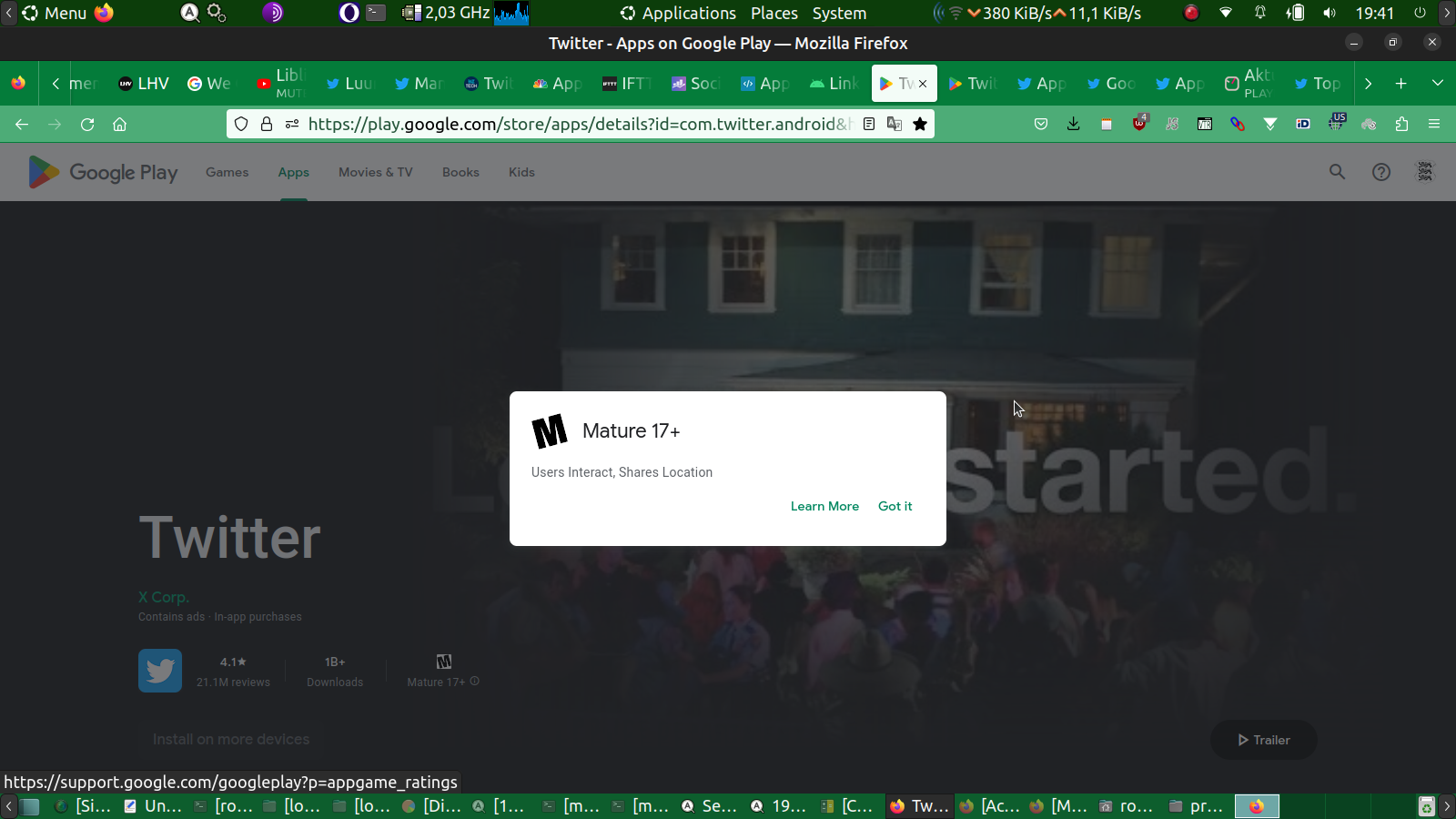This screenshot has height=819, width=1456.
Task: Open the power menu in the top panel
Action: pyautogui.click(x=1420, y=13)
